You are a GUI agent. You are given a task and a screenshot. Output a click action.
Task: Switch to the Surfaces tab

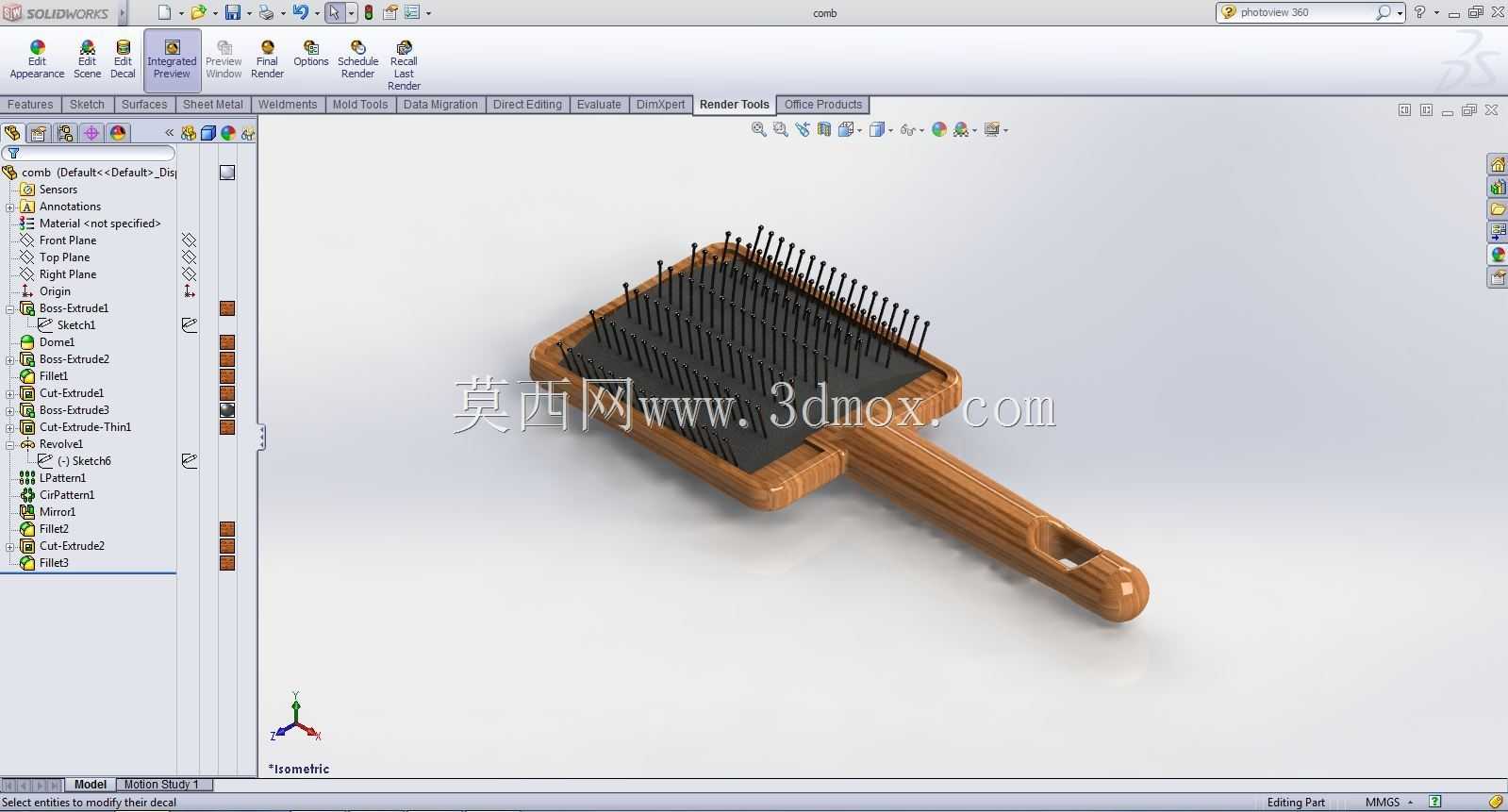tap(144, 105)
